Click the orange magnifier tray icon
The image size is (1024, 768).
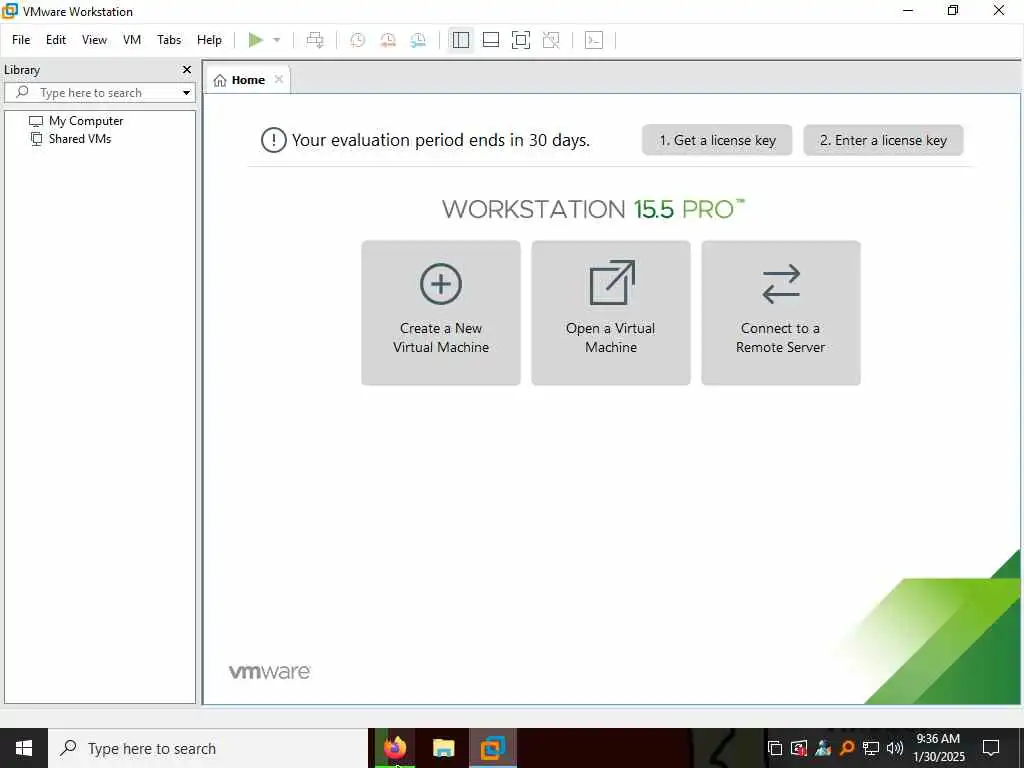(x=847, y=748)
